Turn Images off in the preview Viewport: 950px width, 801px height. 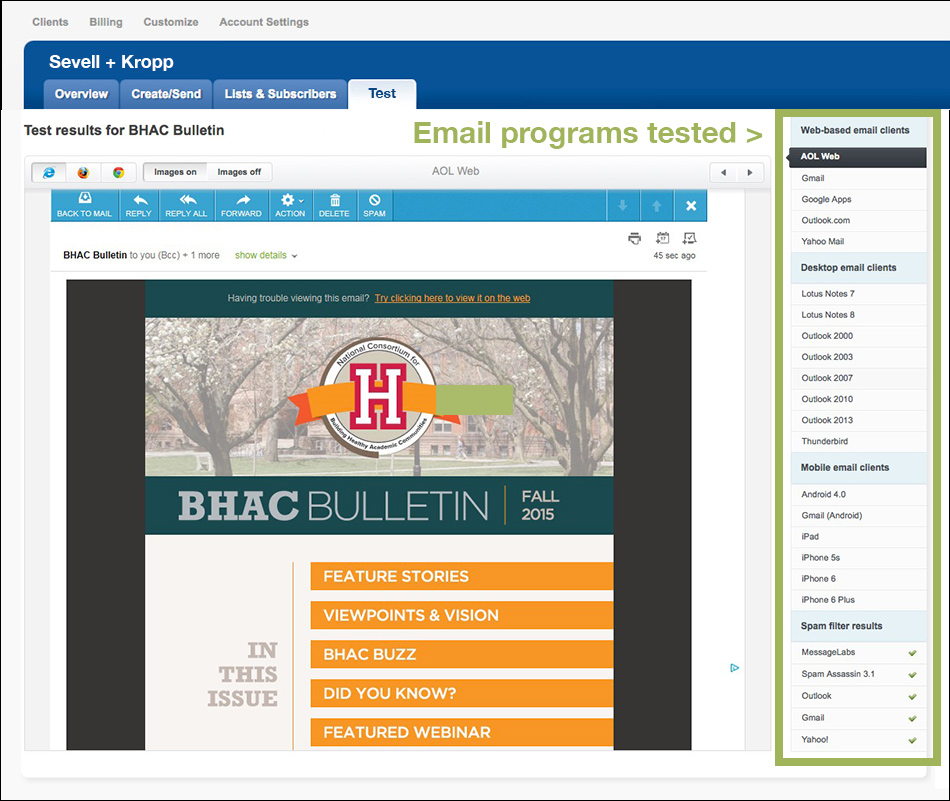point(239,172)
